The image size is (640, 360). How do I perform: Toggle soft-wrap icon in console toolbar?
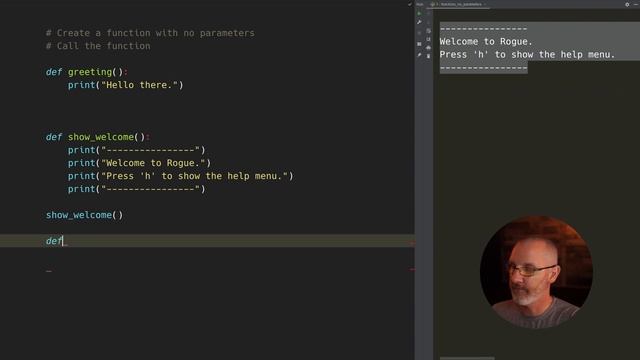click(x=428, y=31)
